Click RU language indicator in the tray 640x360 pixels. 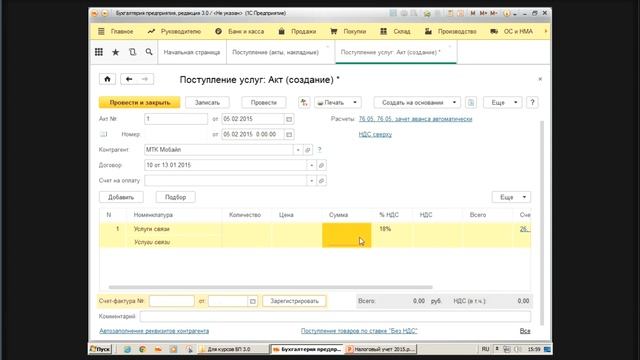[485, 349]
